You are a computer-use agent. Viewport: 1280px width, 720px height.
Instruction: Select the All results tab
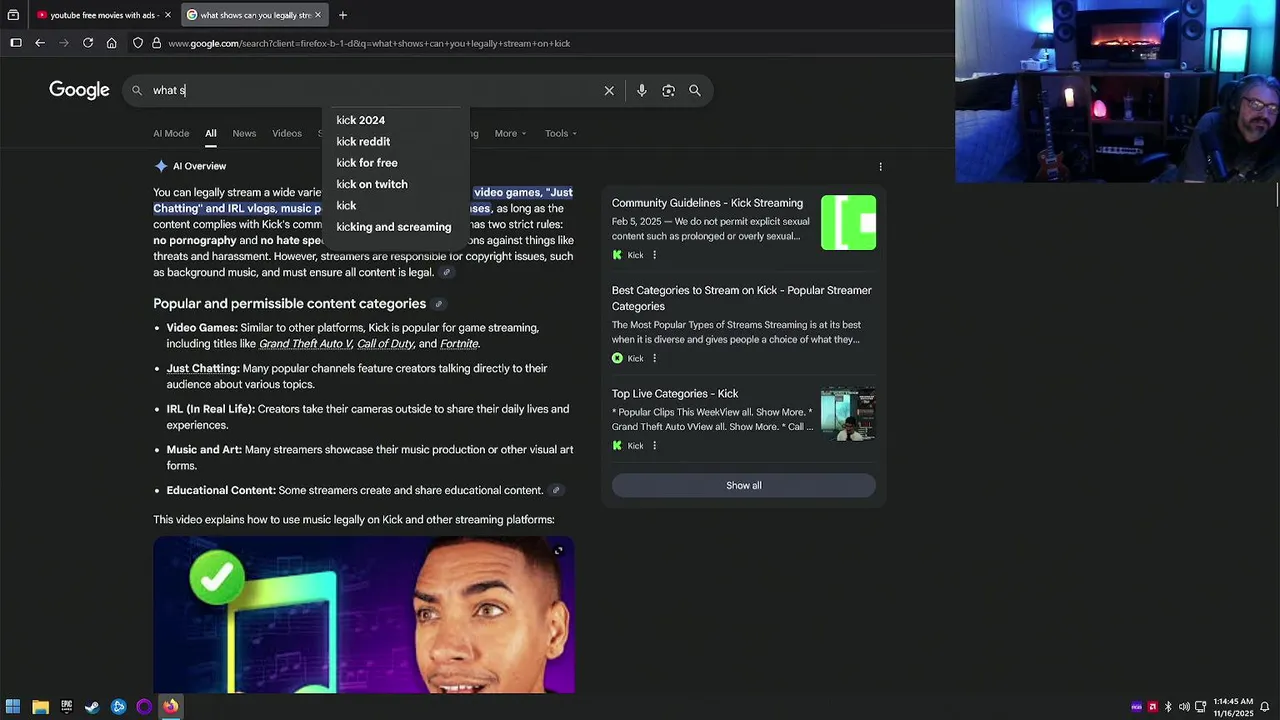click(211, 133)
